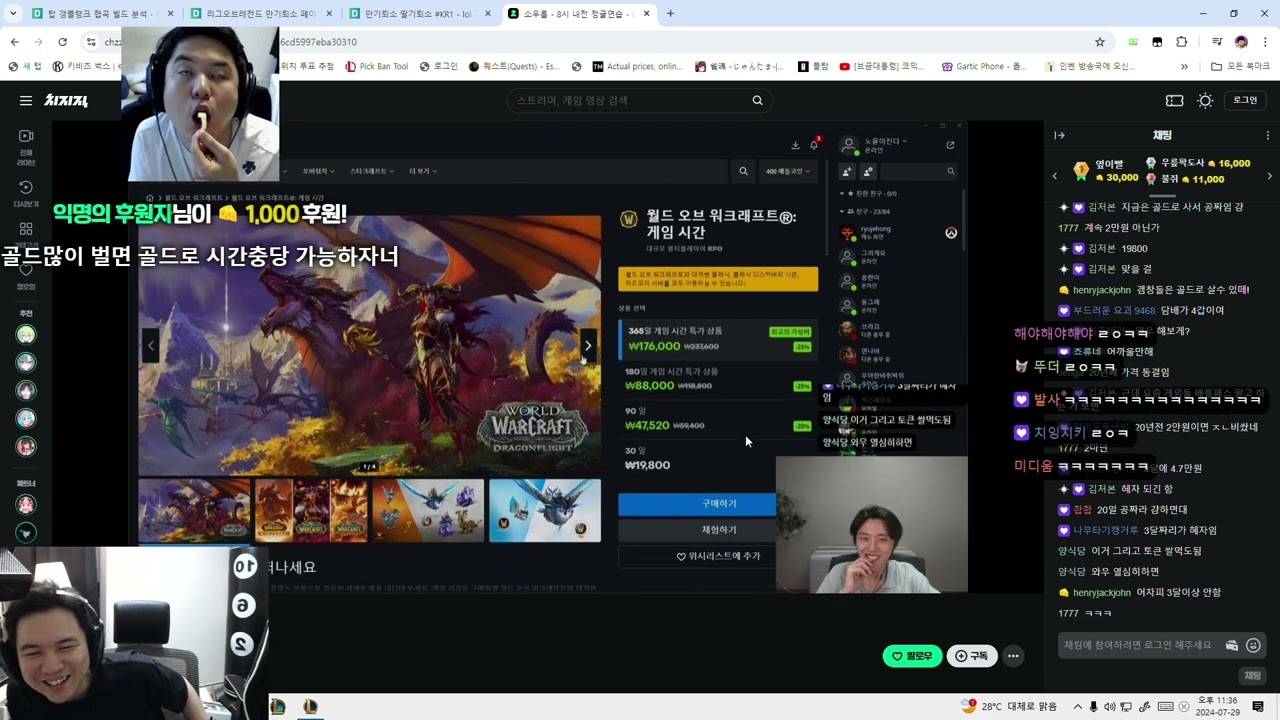Open the Windows notification center icon

tap(1258, 706)
